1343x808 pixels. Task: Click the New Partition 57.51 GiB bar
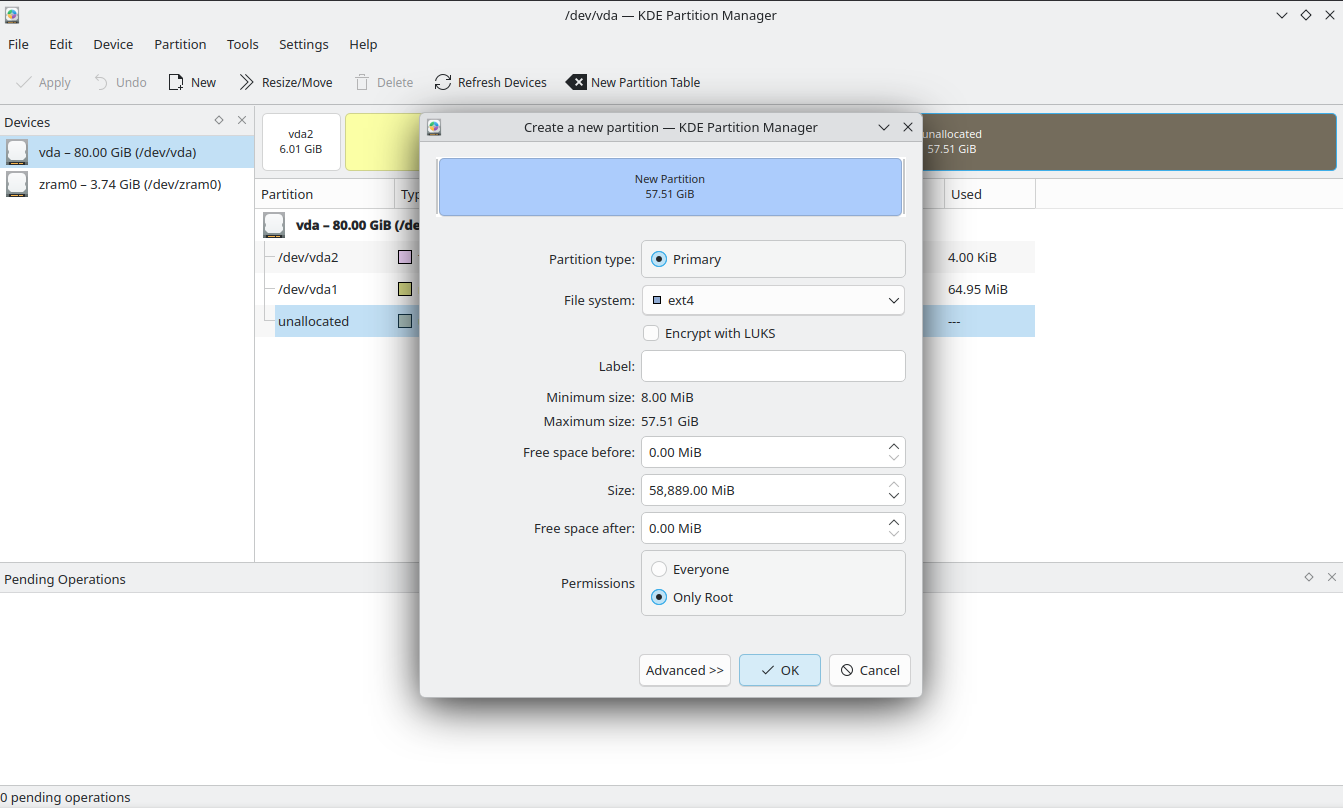coord(670,187)
